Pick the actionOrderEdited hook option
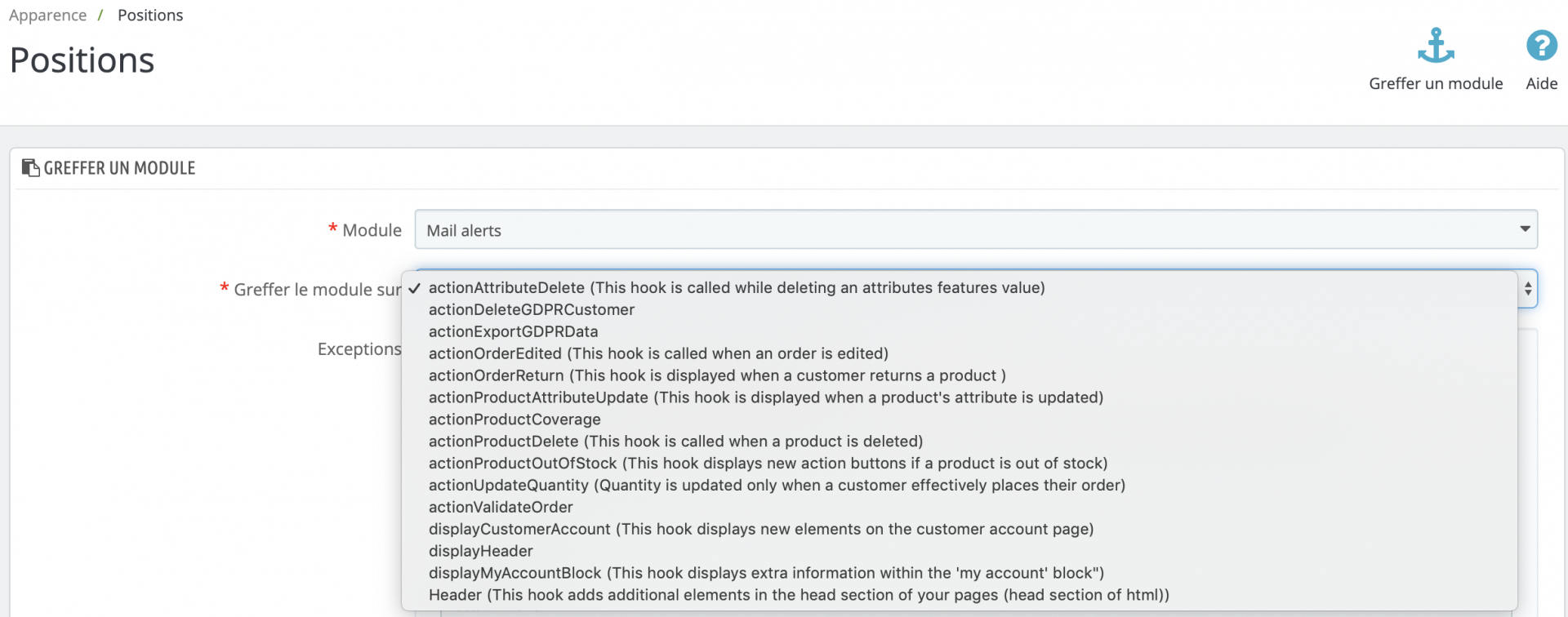Viewport: 1568px width, 617px height. (x=657, y=354)
